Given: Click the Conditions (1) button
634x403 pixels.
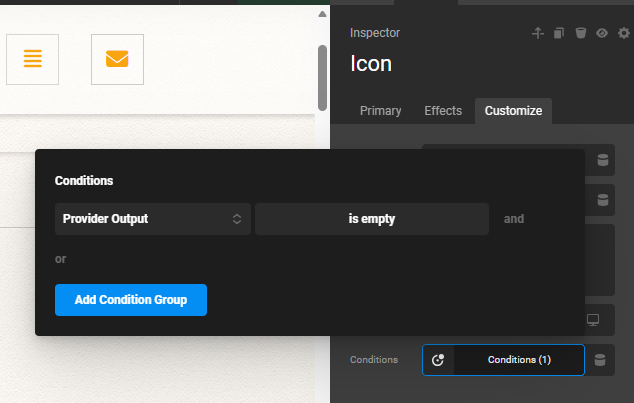Looking at the screenshot, I should click(518, 360).
